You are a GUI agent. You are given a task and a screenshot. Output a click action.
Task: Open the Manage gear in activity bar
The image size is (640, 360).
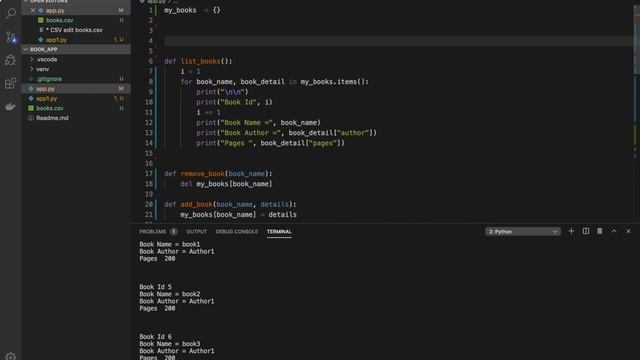[11, 356]
